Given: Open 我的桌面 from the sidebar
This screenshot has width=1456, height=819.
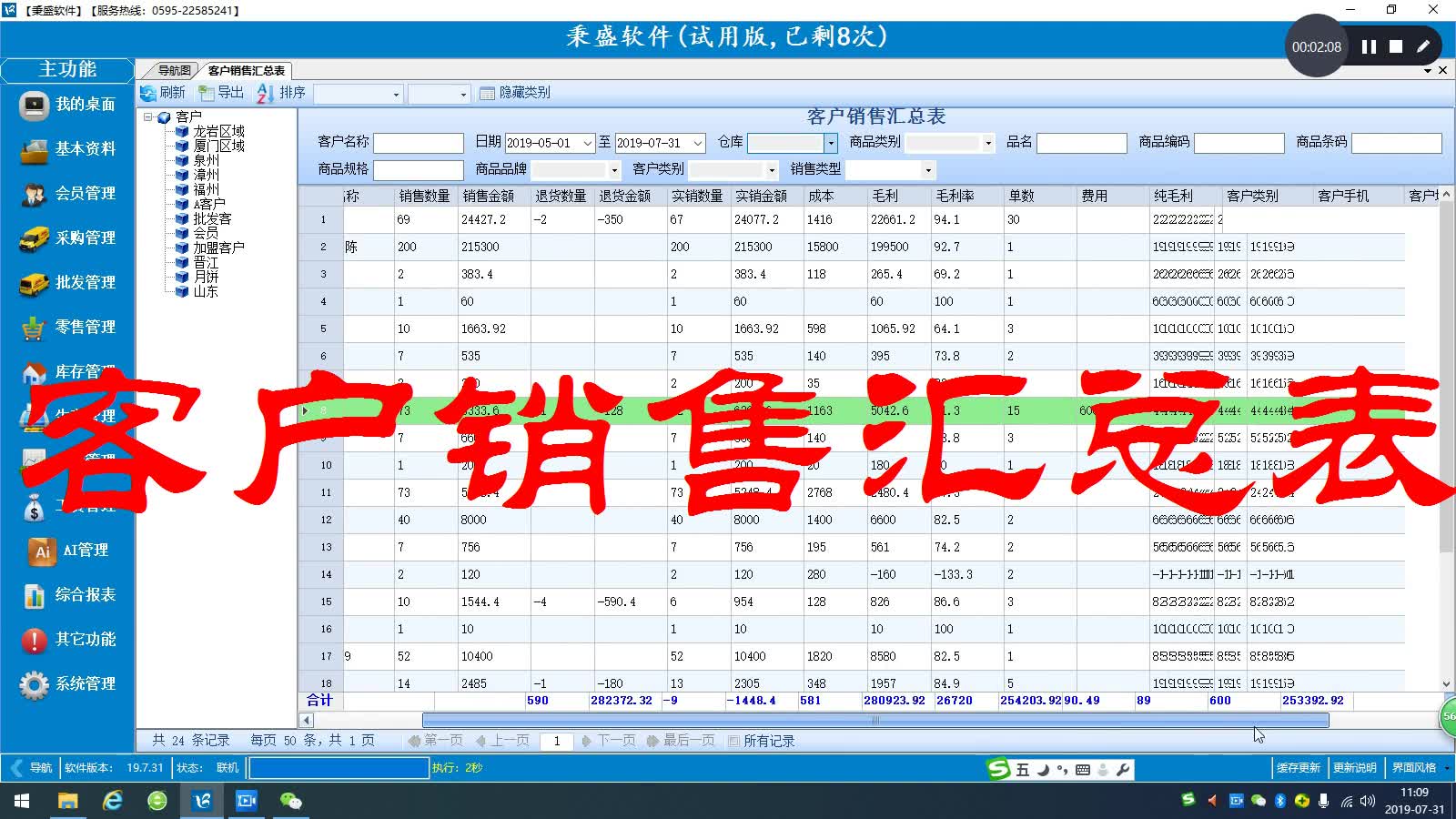Looking at the screenshot, I should click(68, 105).
